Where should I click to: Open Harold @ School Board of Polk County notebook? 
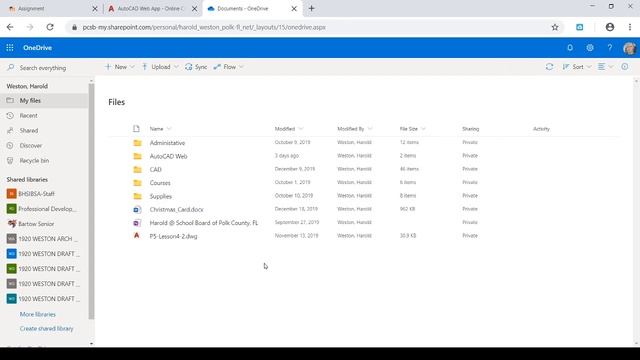click(x=204, y=223)
